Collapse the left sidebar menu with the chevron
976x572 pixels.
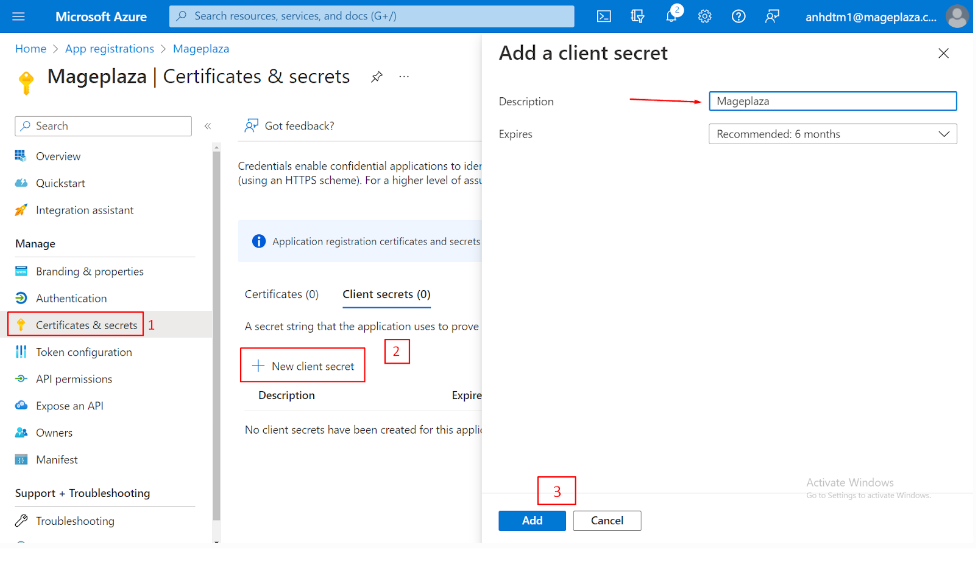208,126
